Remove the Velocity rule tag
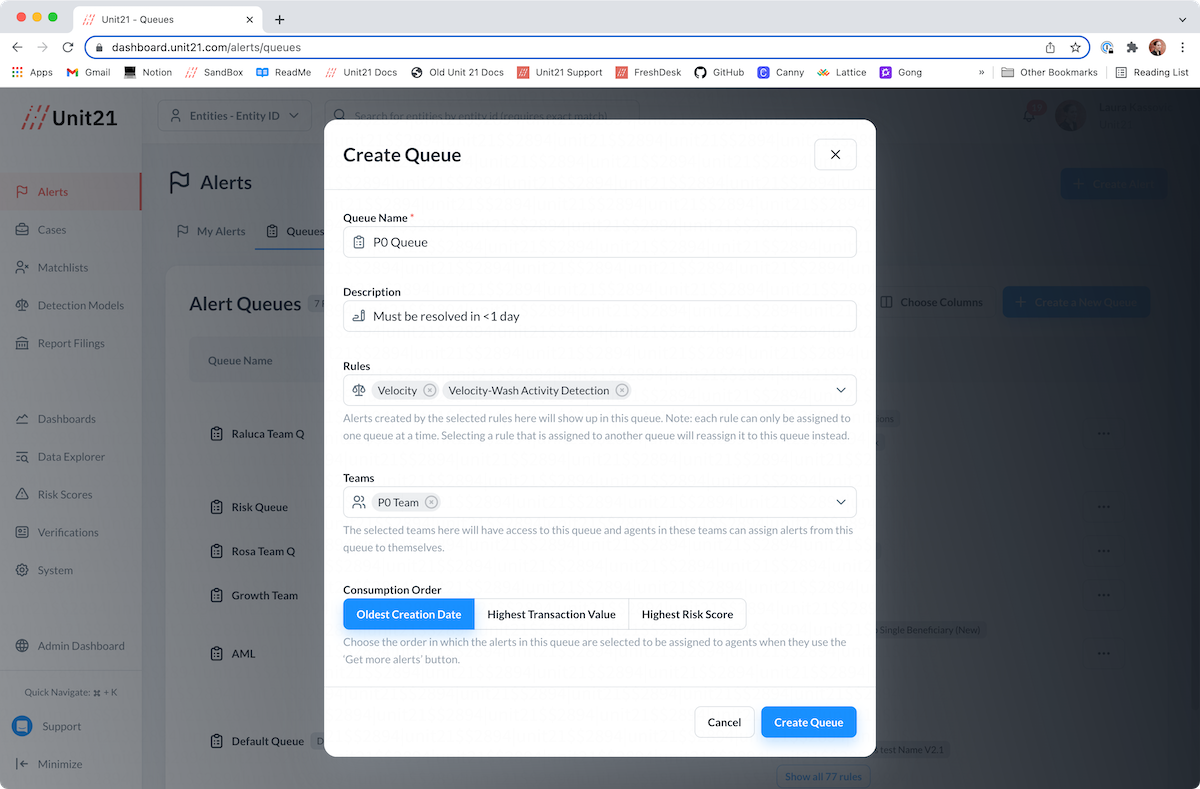Image resolution: width=1200 pixels, height=789 pixels. coord(429,390)
